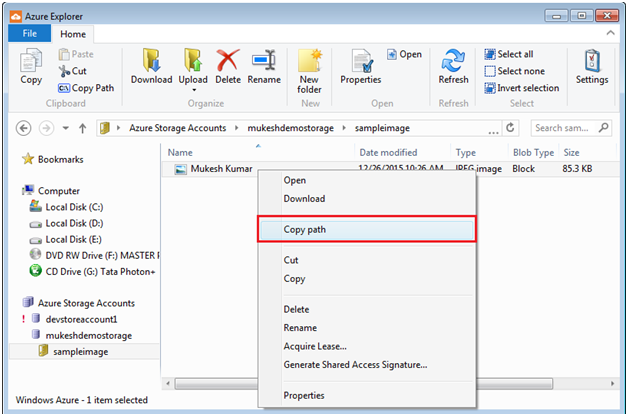628x416 pixels.
Task: Click the Paste button in ribbon
Action: [x=76, y=54]
